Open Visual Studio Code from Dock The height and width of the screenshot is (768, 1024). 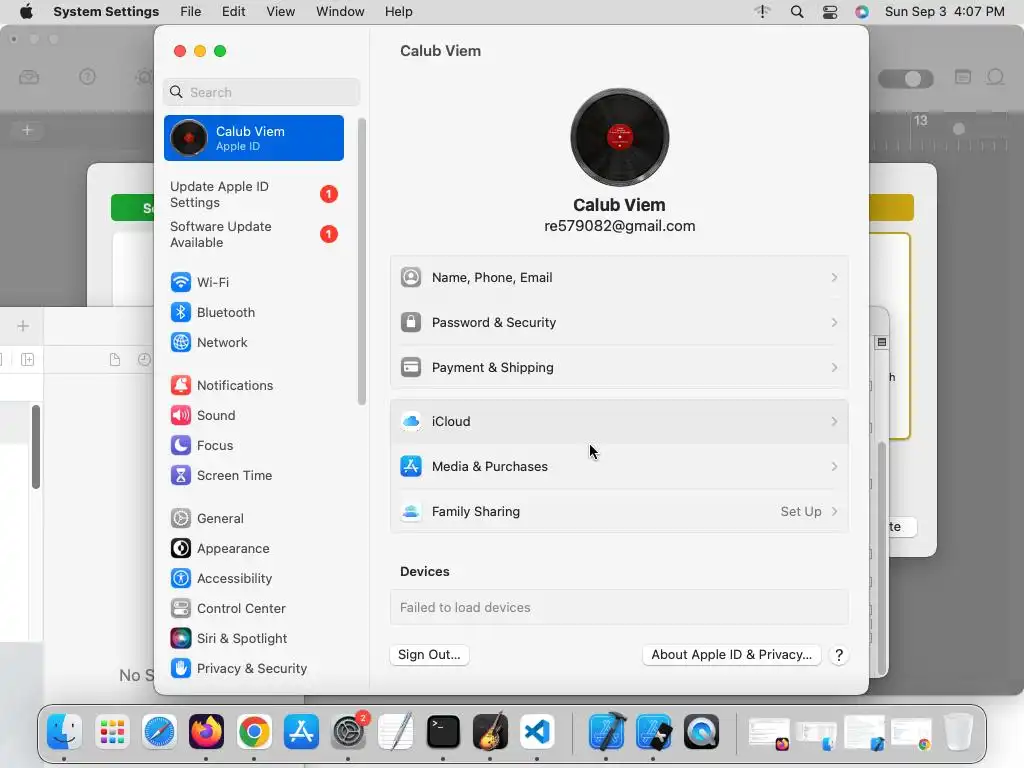(537, 731)
